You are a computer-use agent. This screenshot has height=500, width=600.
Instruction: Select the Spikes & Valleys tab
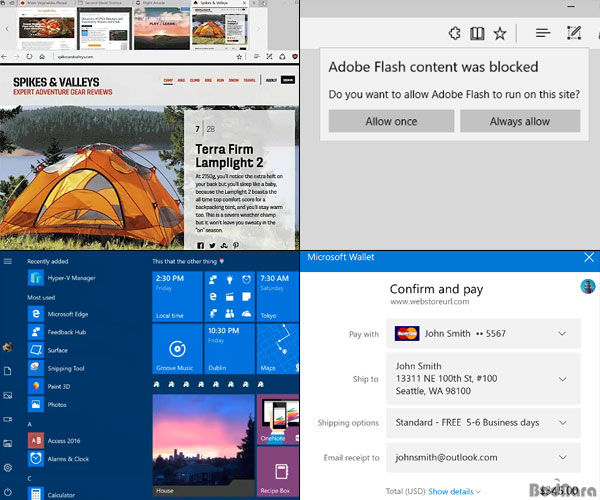214,3
